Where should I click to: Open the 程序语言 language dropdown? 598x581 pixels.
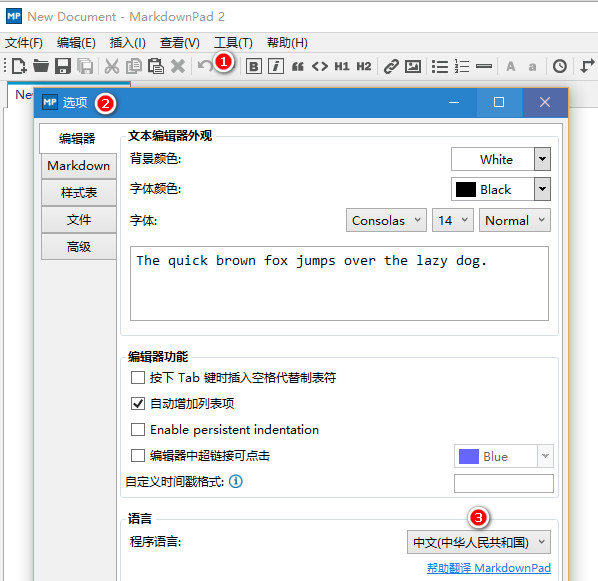coord(479,542)
